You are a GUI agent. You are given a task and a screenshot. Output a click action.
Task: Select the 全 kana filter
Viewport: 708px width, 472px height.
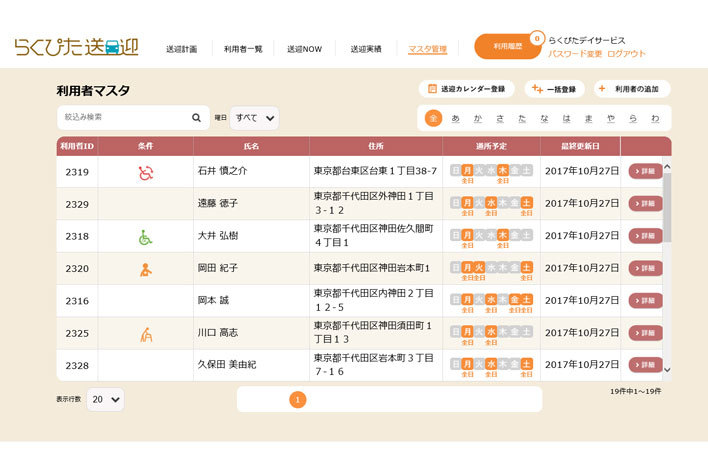coord(433,118)
